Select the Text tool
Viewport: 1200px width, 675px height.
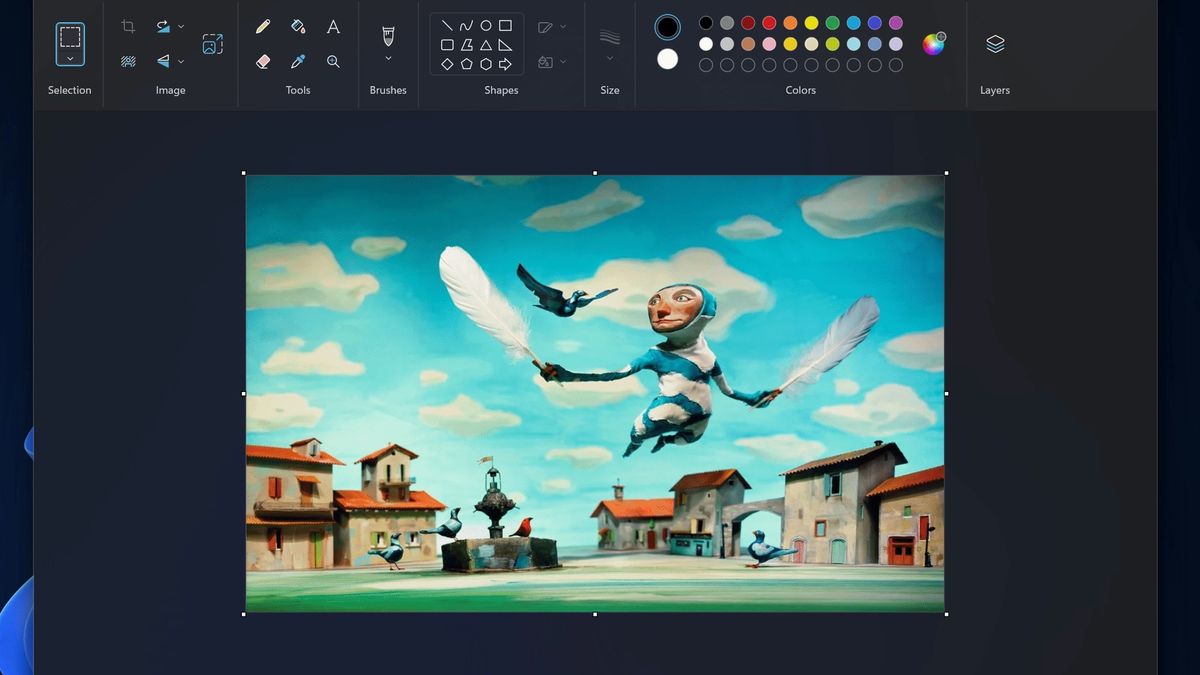coord(333,26)
